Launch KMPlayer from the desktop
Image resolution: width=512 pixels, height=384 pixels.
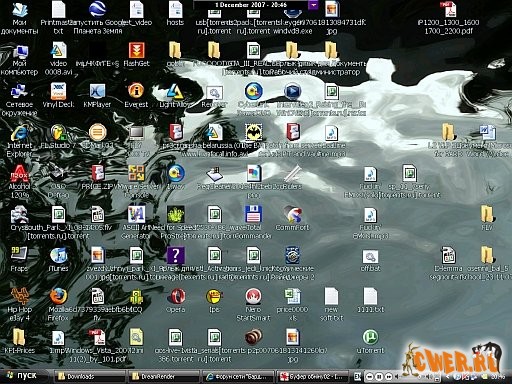pyautogui.click(x=97, y=96)
